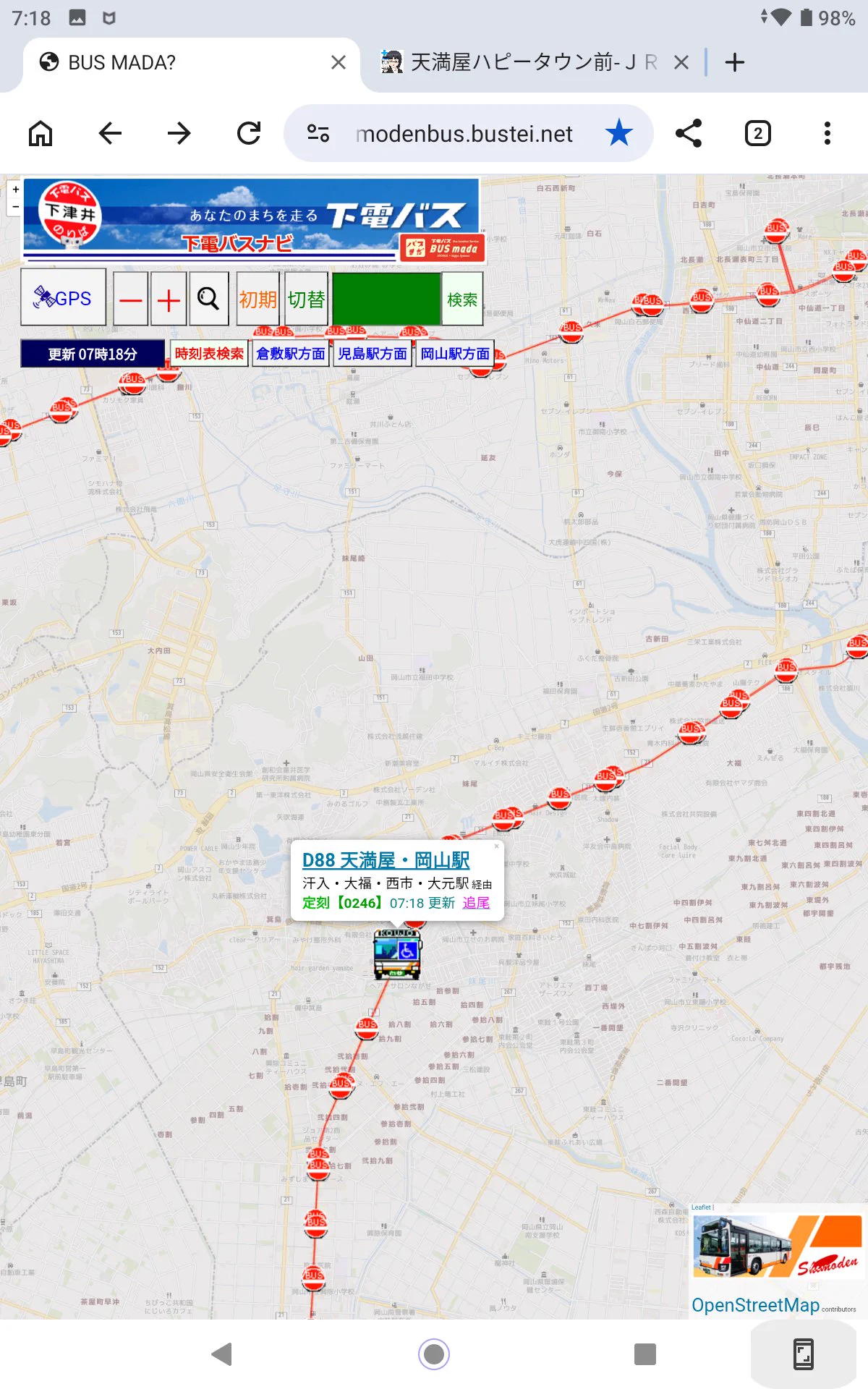Screen dimensions: 868x1389
Task: Open site settings icon in address bar
Action: tap(318, 133)
